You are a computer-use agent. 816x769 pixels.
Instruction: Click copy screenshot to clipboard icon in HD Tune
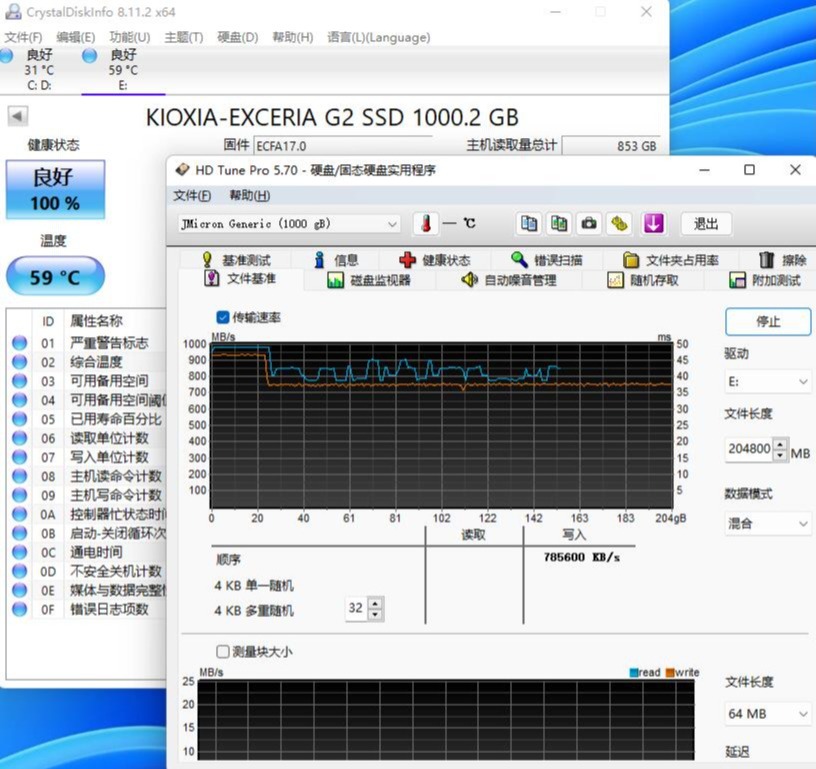coord(559,224)
